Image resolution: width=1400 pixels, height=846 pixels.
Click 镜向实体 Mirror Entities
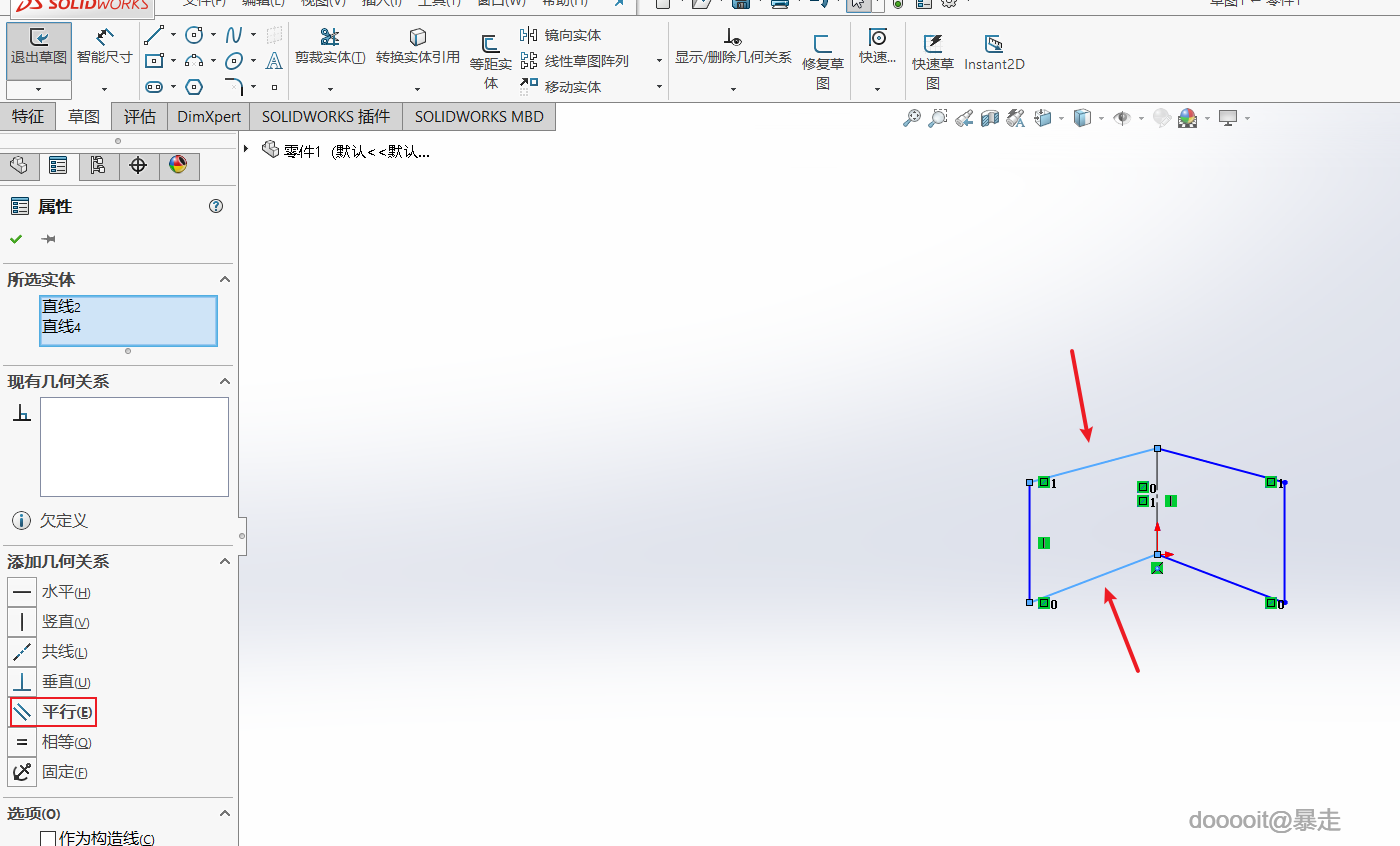561,35
